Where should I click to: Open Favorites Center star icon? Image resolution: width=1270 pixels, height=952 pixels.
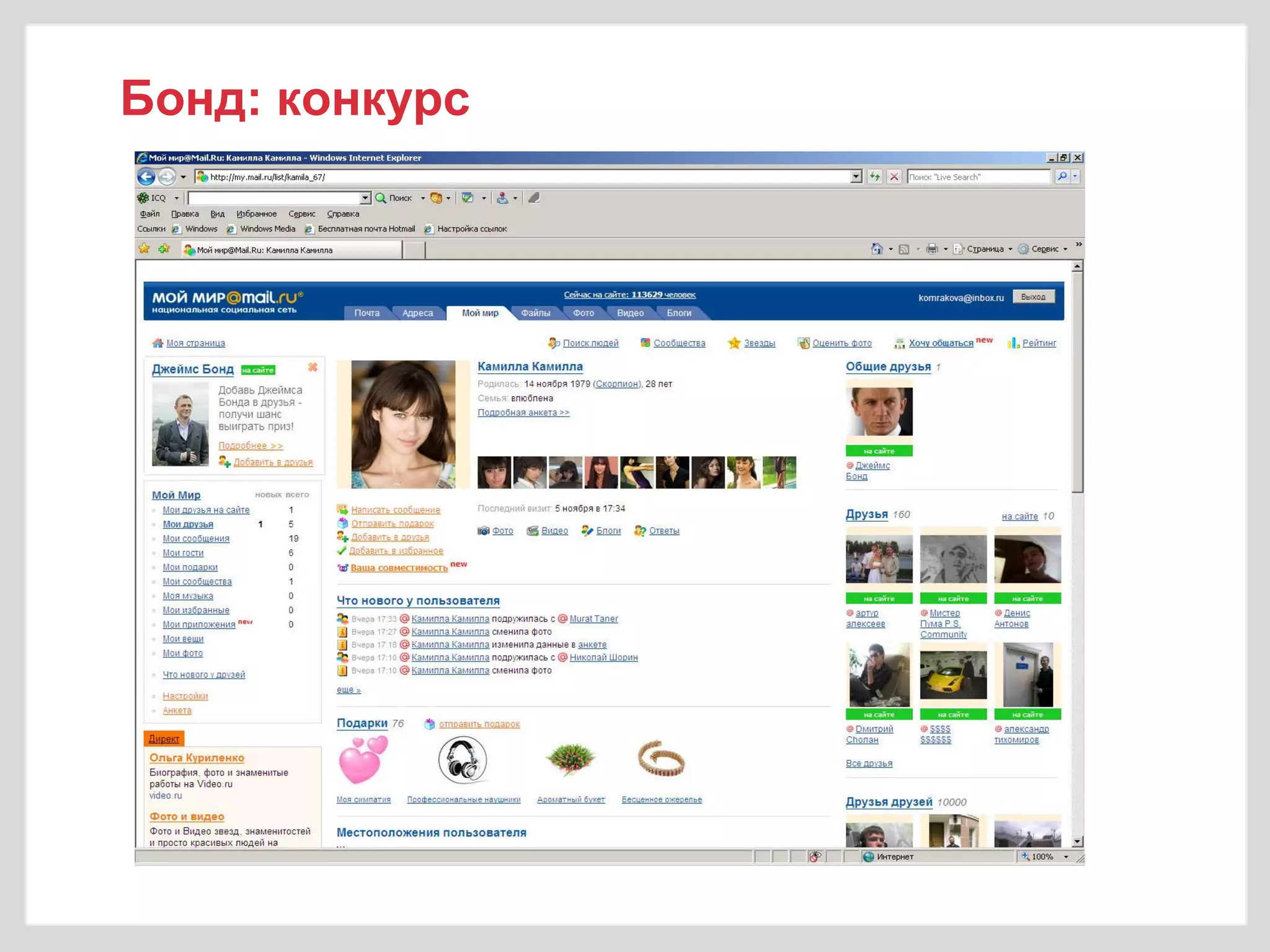point(144,249)
